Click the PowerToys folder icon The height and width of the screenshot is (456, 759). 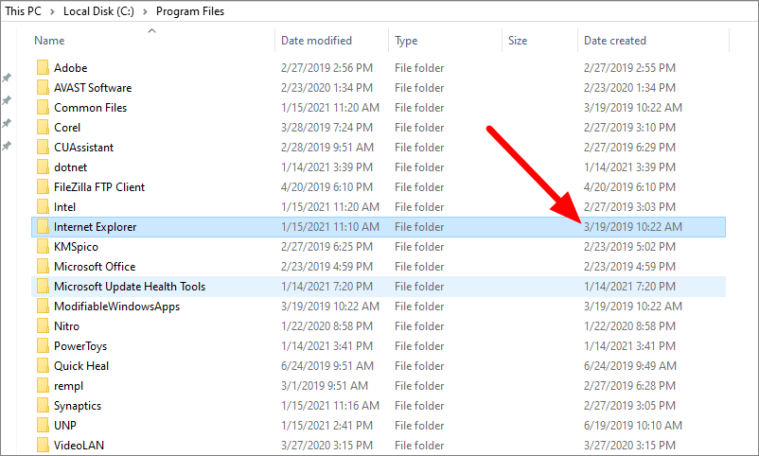(43, 345)
